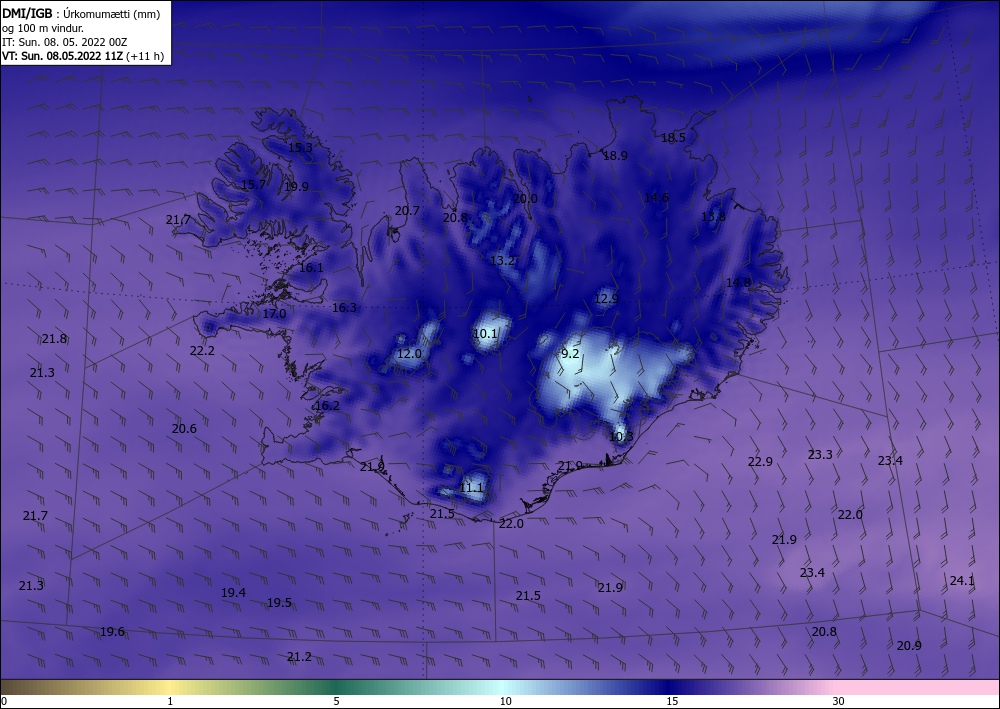Click the 23.3 map value

[820, 454]
